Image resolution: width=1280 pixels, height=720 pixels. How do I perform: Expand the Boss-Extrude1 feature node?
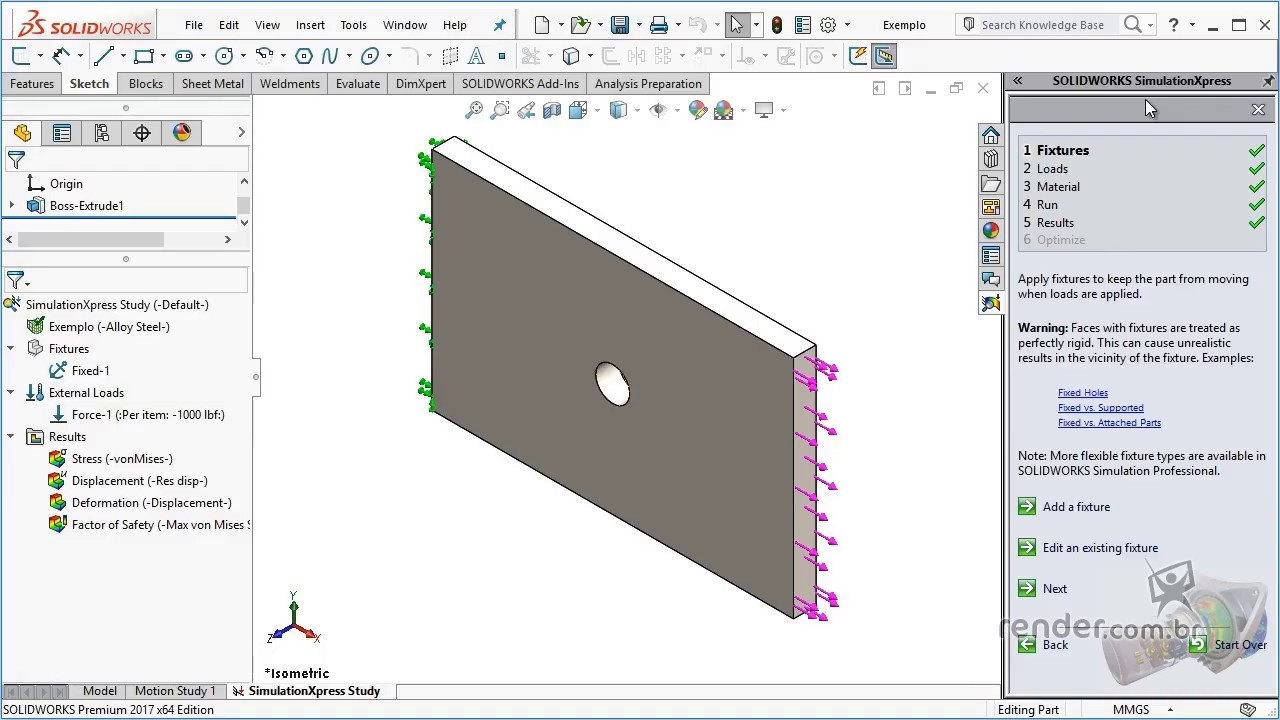pyautogui.click(x=12, y=205)
